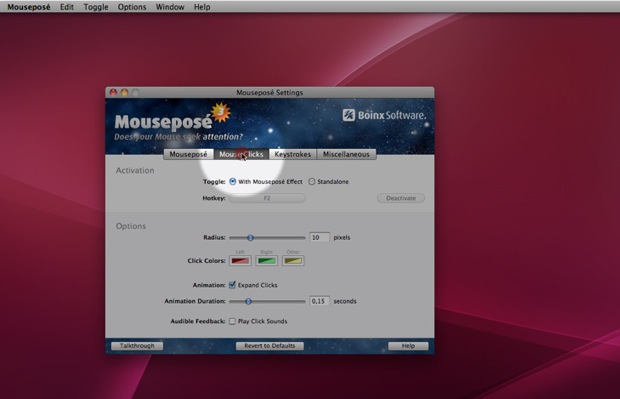Click the Animation Duration seconds field
Image resolution: width=620 pixels, height=399 pixels.
pos(319,301)
